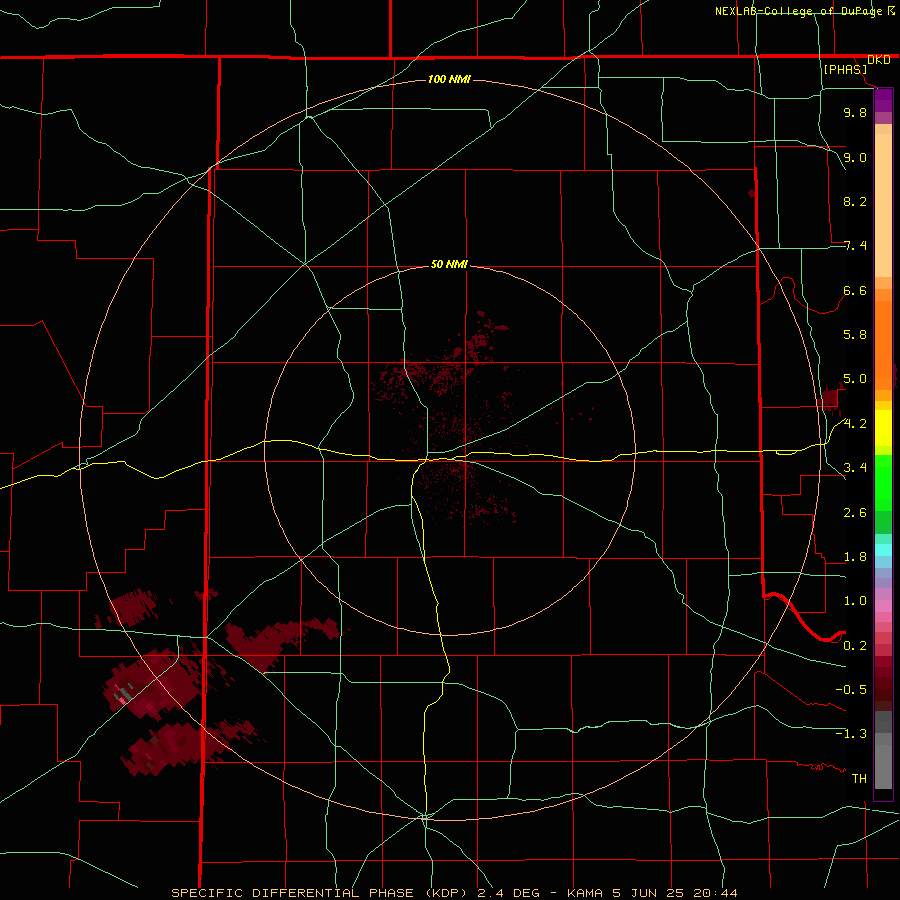Click the -1.3 legend value
Viewport: 900px width, 900px height.
click(851, 734)
